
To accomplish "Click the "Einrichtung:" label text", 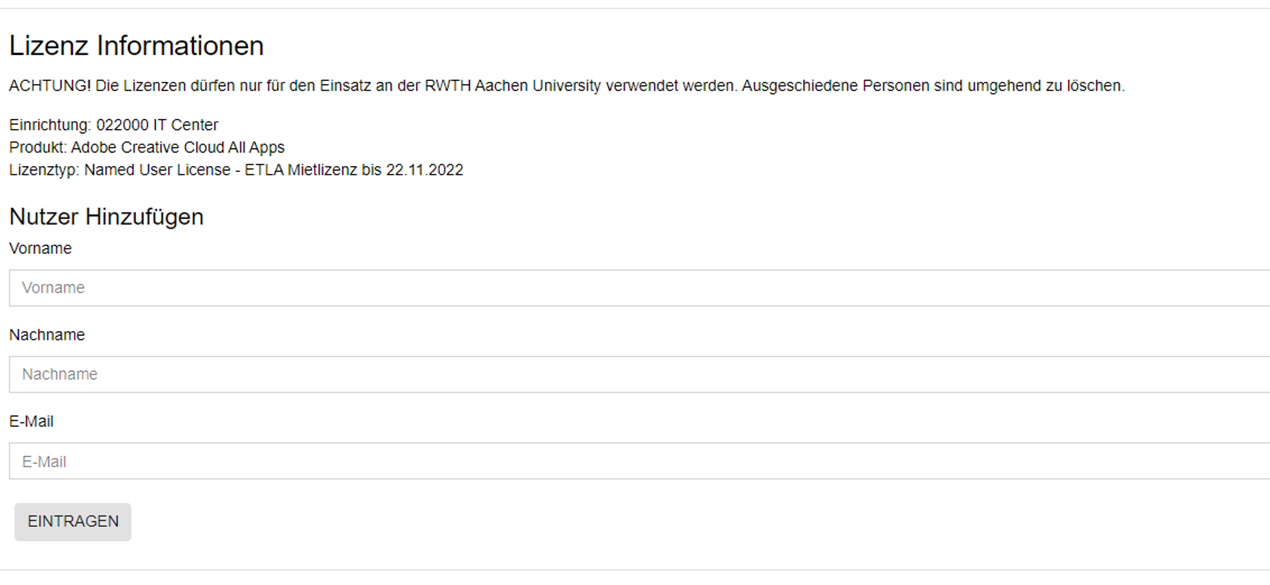I will coord(50,125).
